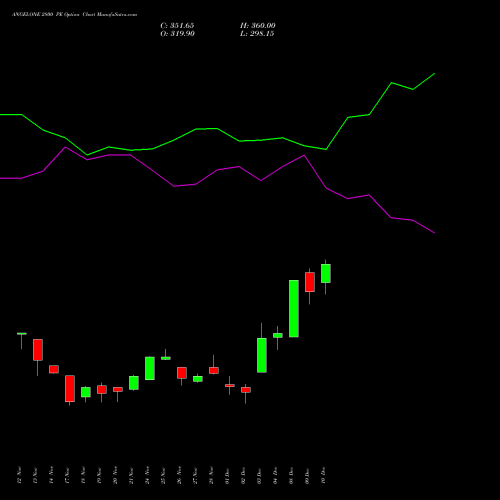The height and width of the screenshot is (500, 500).
Task: Click the 27 Nov date label
Action: click(195, 475)
